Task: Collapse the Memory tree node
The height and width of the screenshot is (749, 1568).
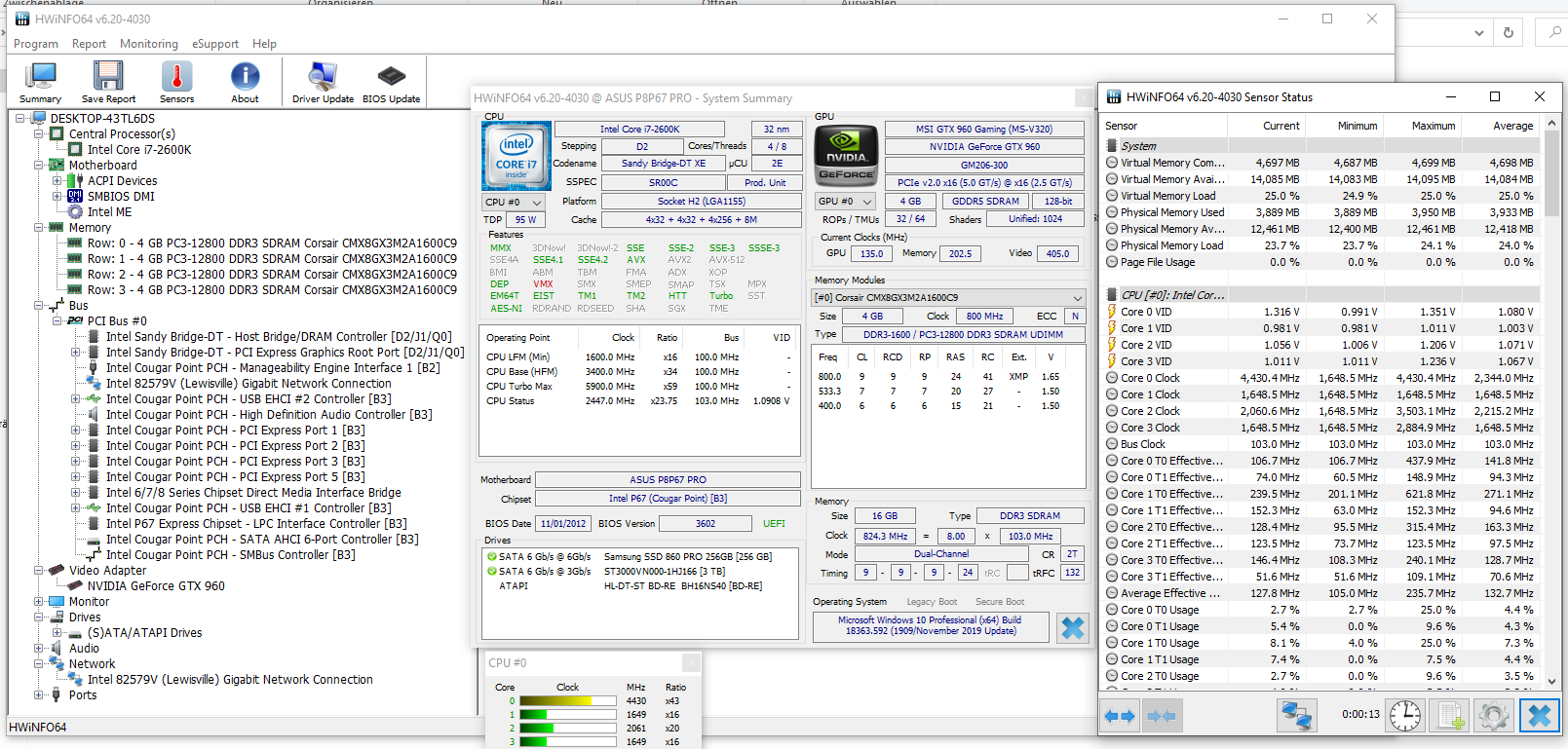Action: [39, 228]
